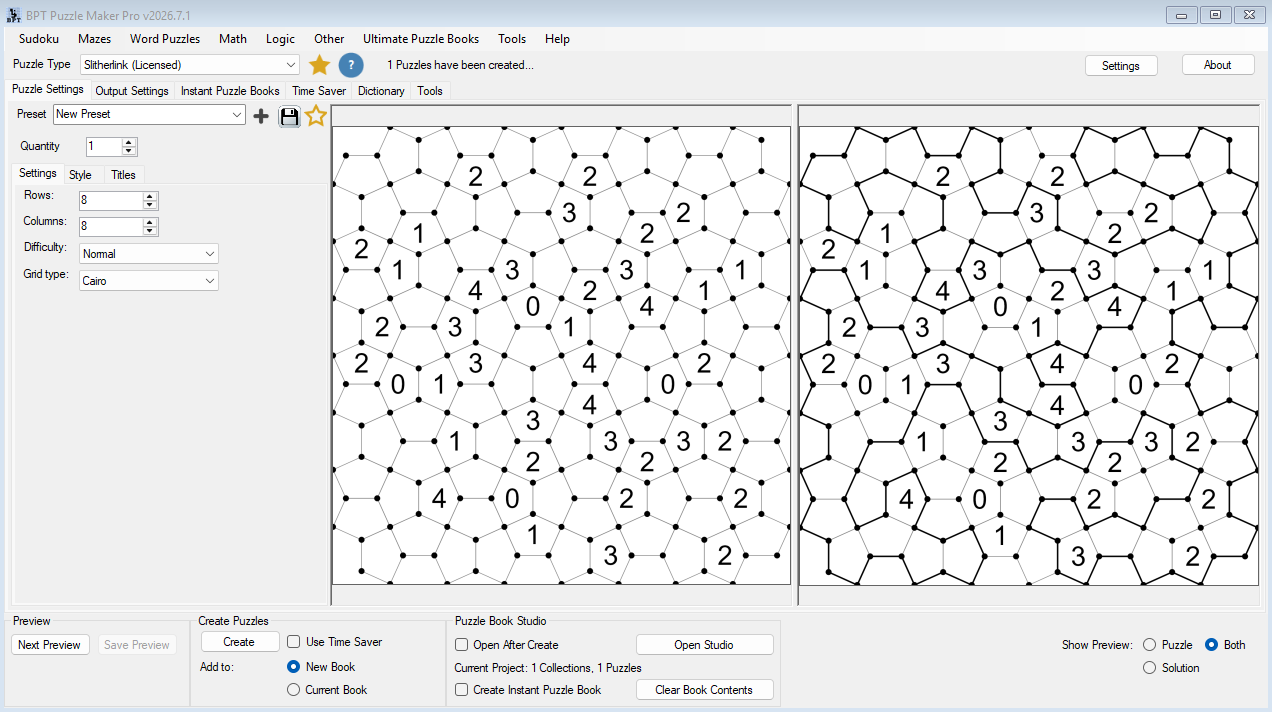Image resolution: width=1272 pixels, height=712 pixels.
Task: Click the outlined star icon next to save
Action: [x=316, y=116]
